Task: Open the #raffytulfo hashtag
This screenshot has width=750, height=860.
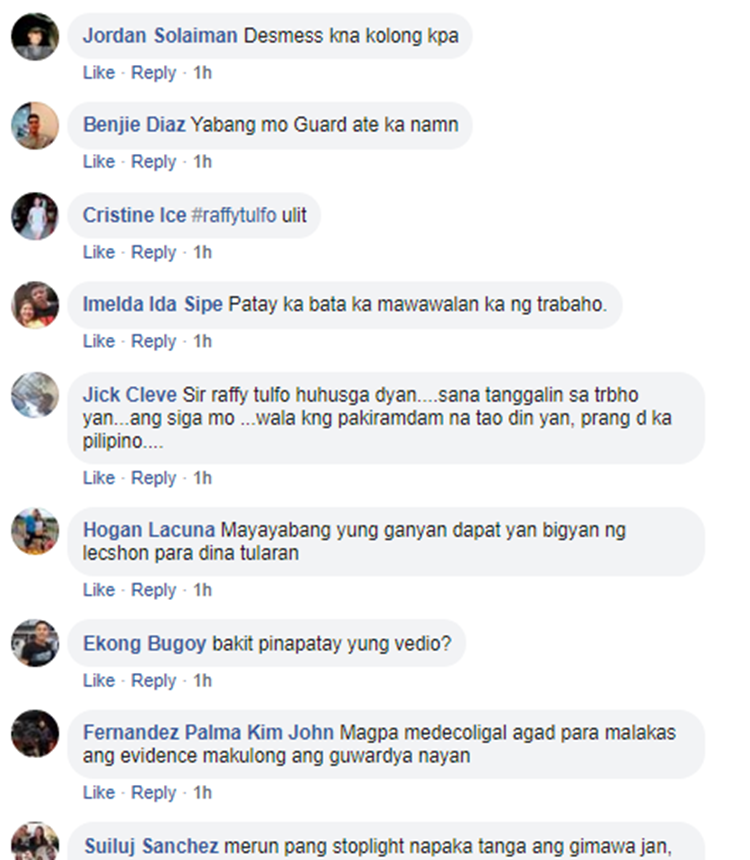Action: tap(234, 215)
